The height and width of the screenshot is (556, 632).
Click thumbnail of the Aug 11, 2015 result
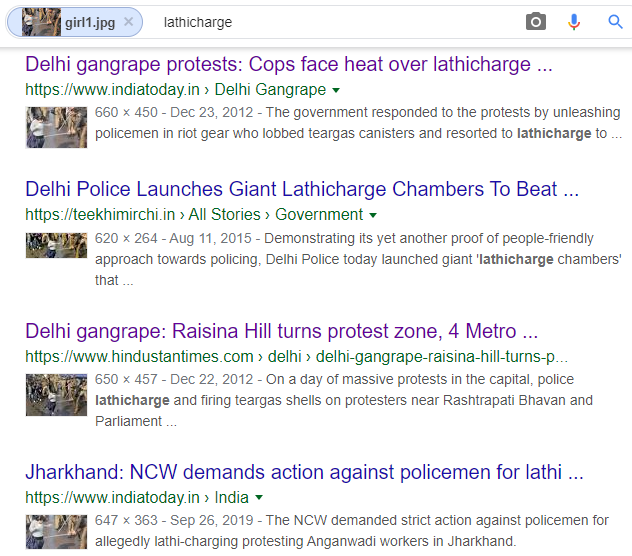click(56, 245)
